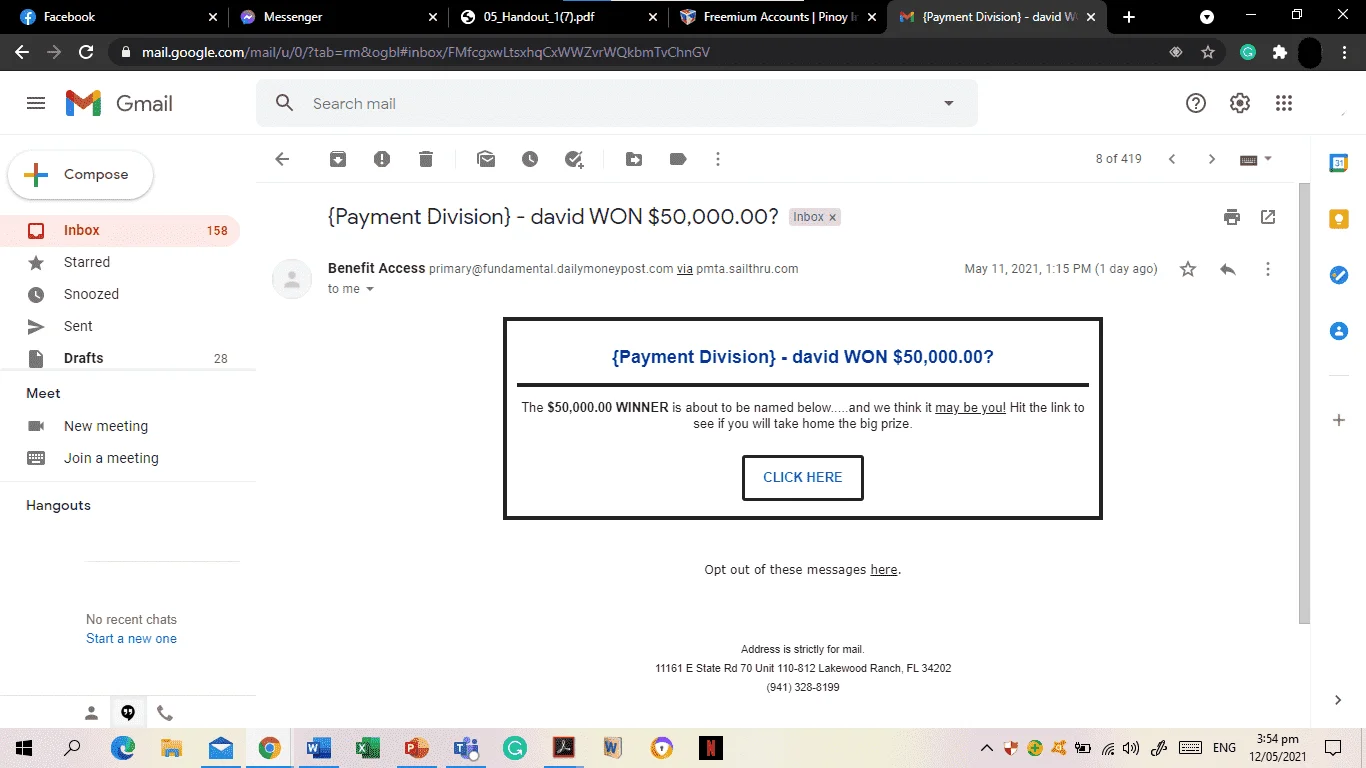
Task: Open Microsoft Word from taskbar
Action: coord(319,748)
